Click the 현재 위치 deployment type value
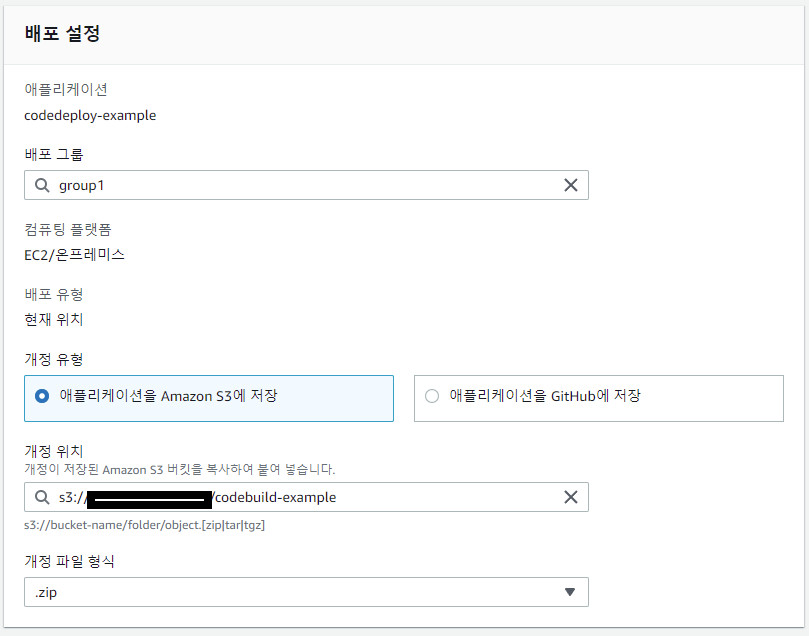The height and width of the screenshot is (636, 809). click(x=54, y=320)
